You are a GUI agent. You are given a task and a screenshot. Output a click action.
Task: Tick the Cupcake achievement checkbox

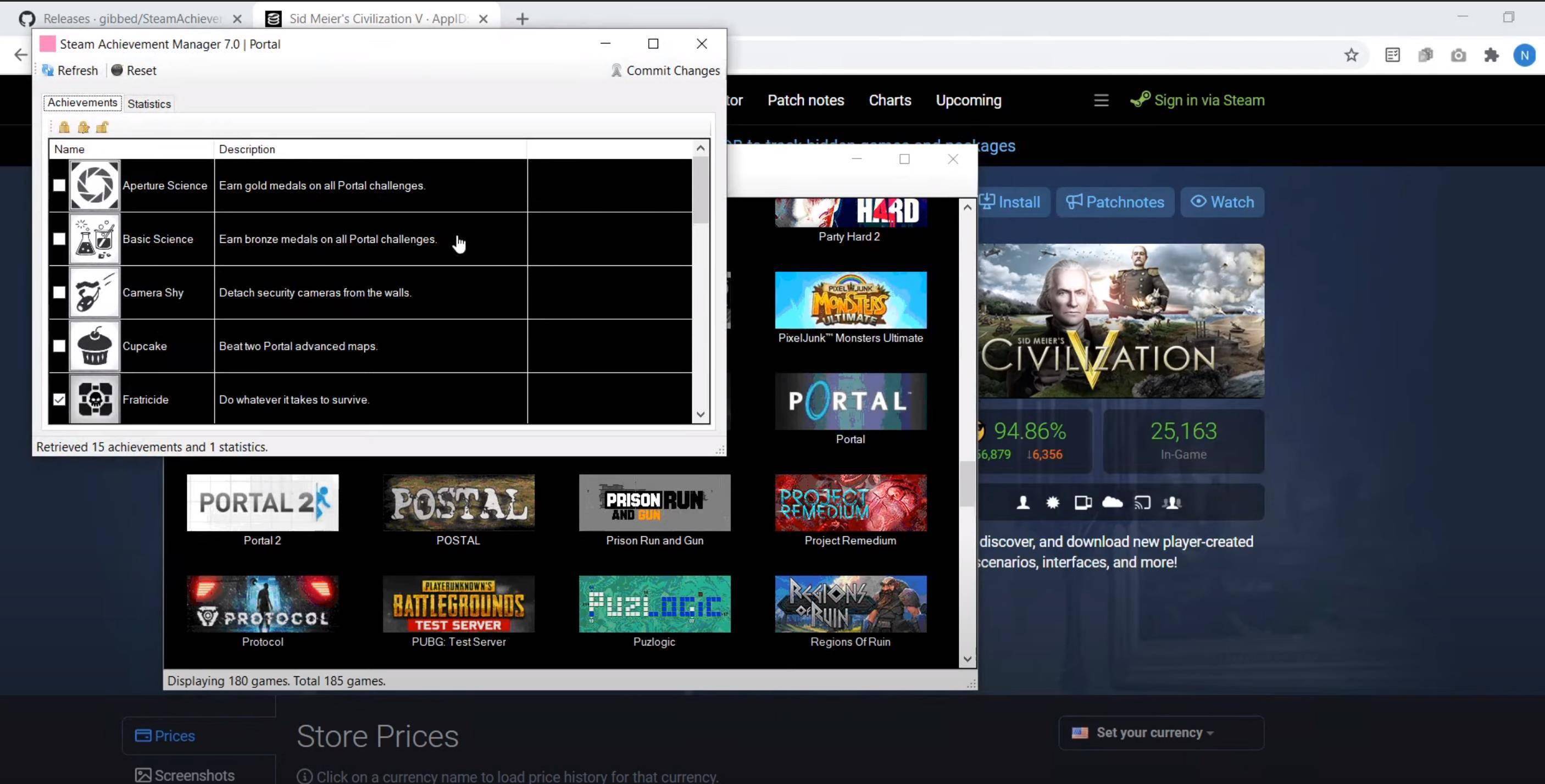tap(59, 346)
